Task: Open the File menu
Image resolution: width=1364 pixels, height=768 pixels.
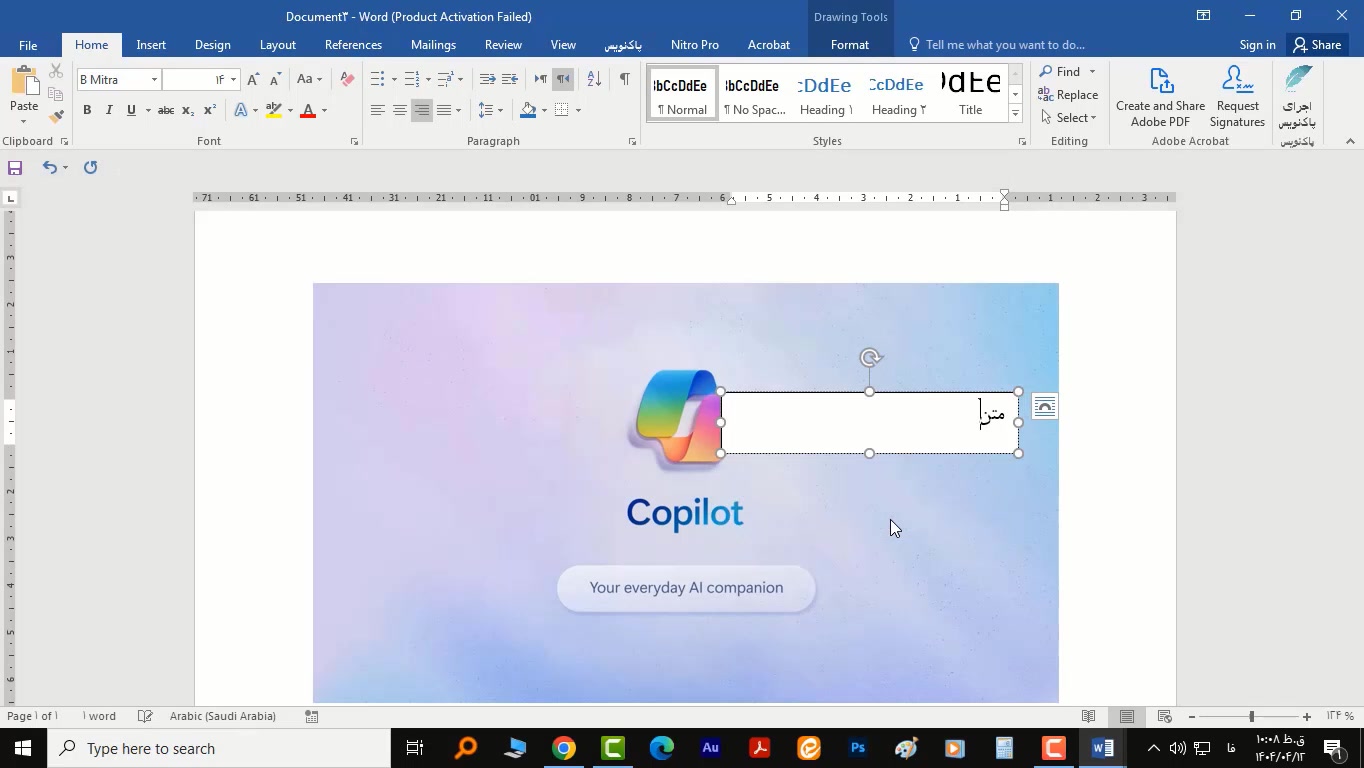Action: click(28, 45)
